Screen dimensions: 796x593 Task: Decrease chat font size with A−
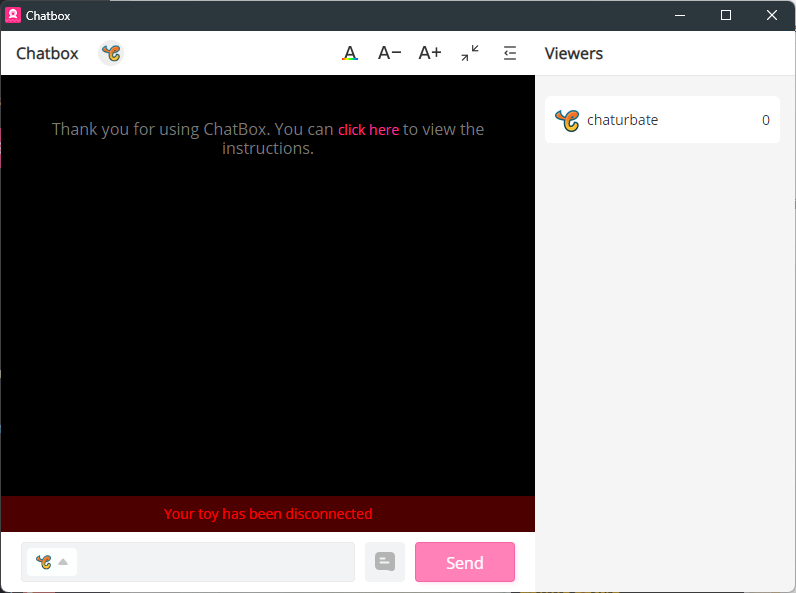point(389,54)
